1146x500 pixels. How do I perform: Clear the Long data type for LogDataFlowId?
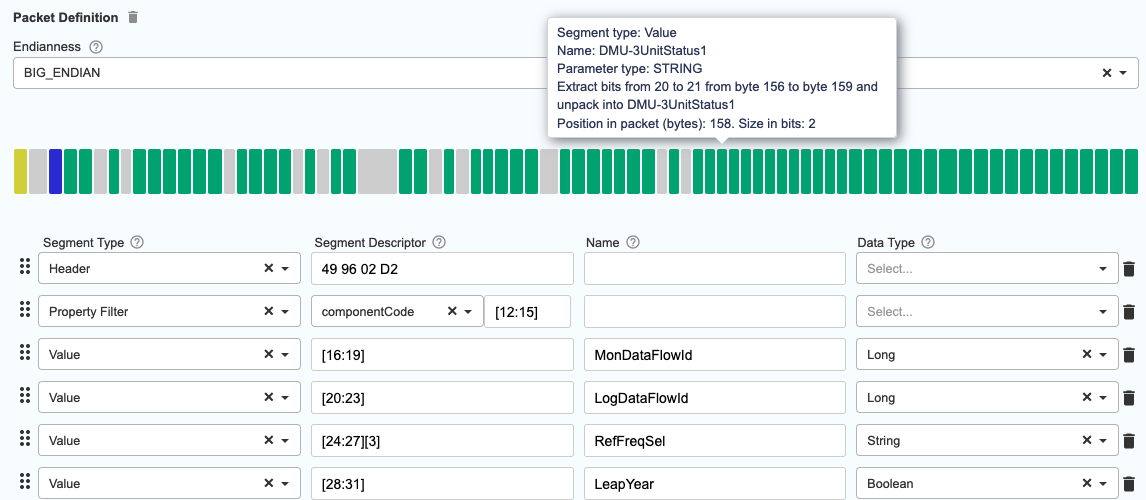point(1086,398)
